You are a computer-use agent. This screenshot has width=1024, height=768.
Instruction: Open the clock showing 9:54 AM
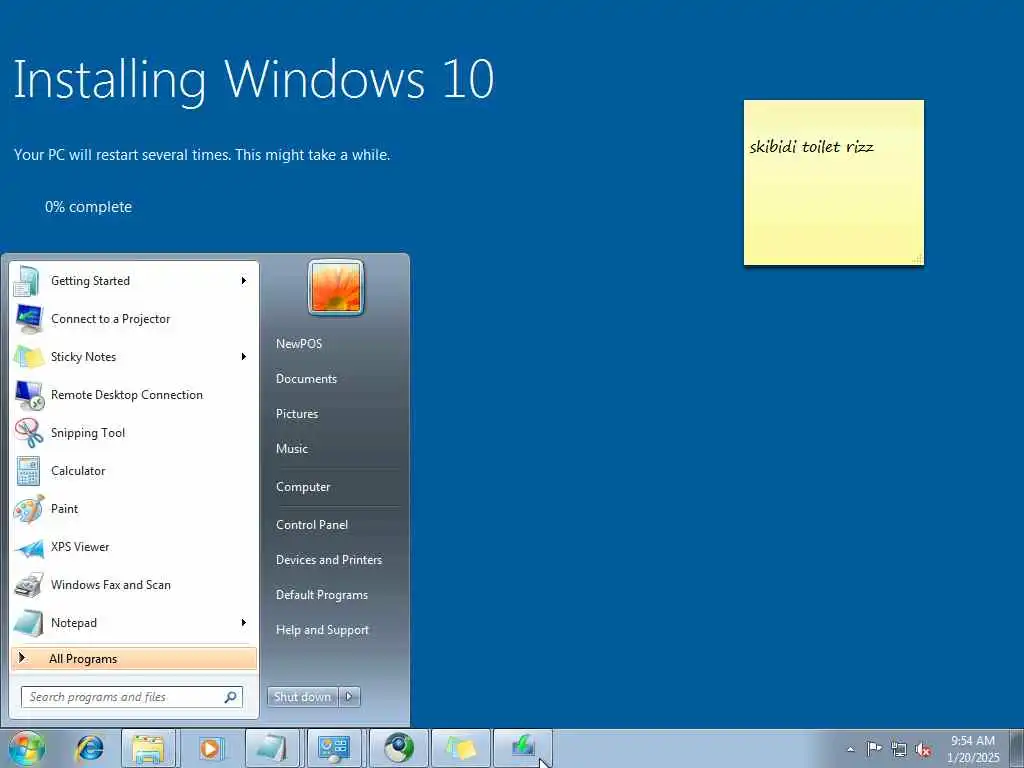click(x=973, y=749)
